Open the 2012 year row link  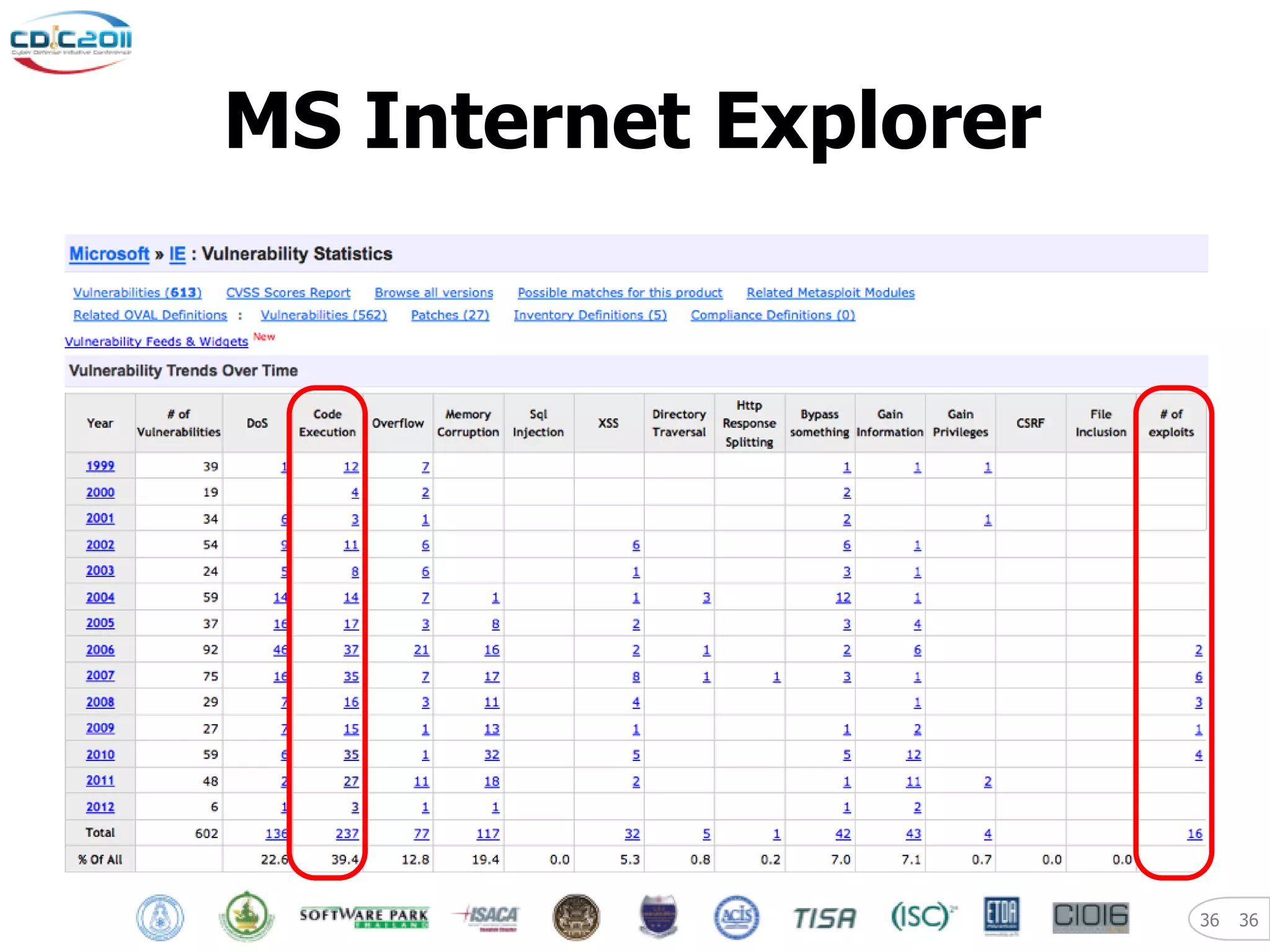pos(100,808)
